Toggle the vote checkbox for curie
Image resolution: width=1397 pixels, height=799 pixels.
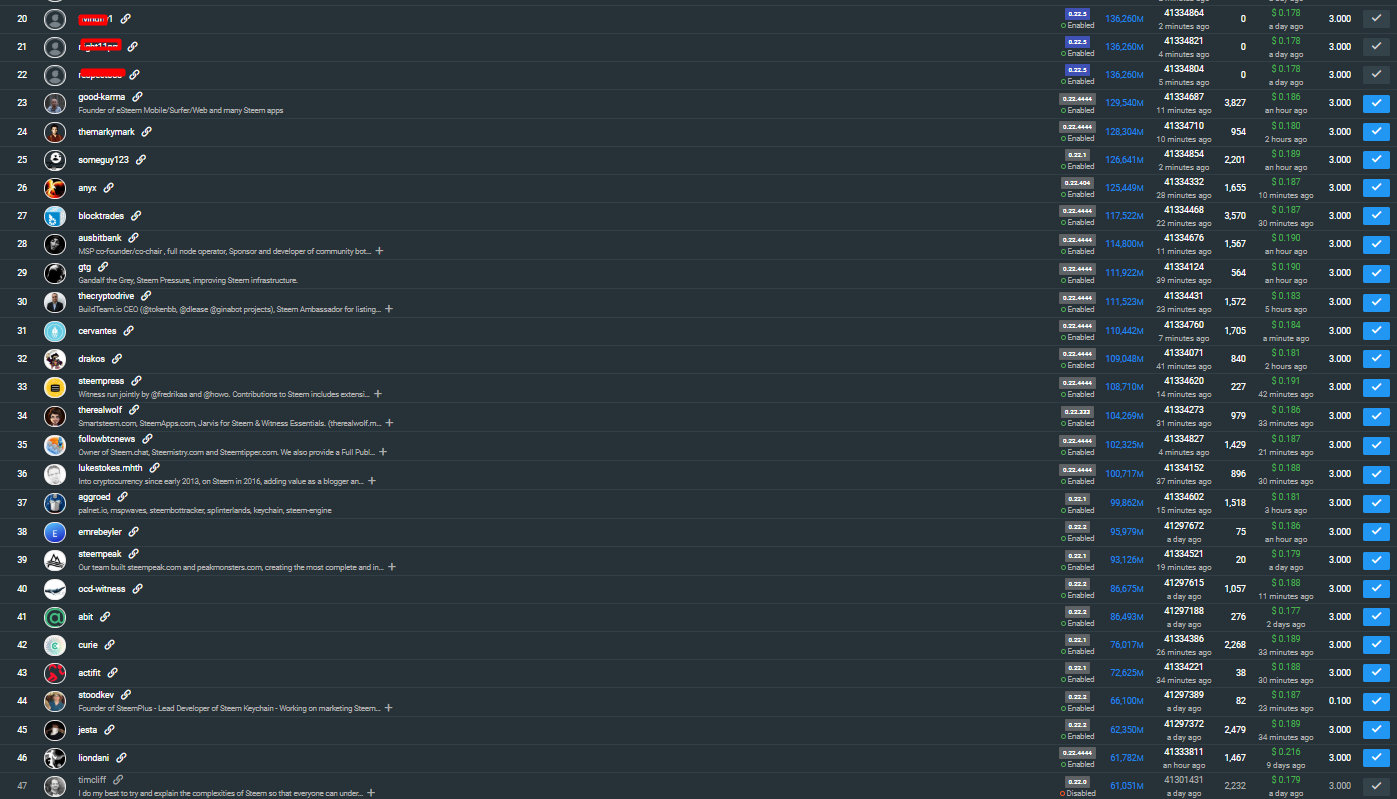coord(1376,645)
